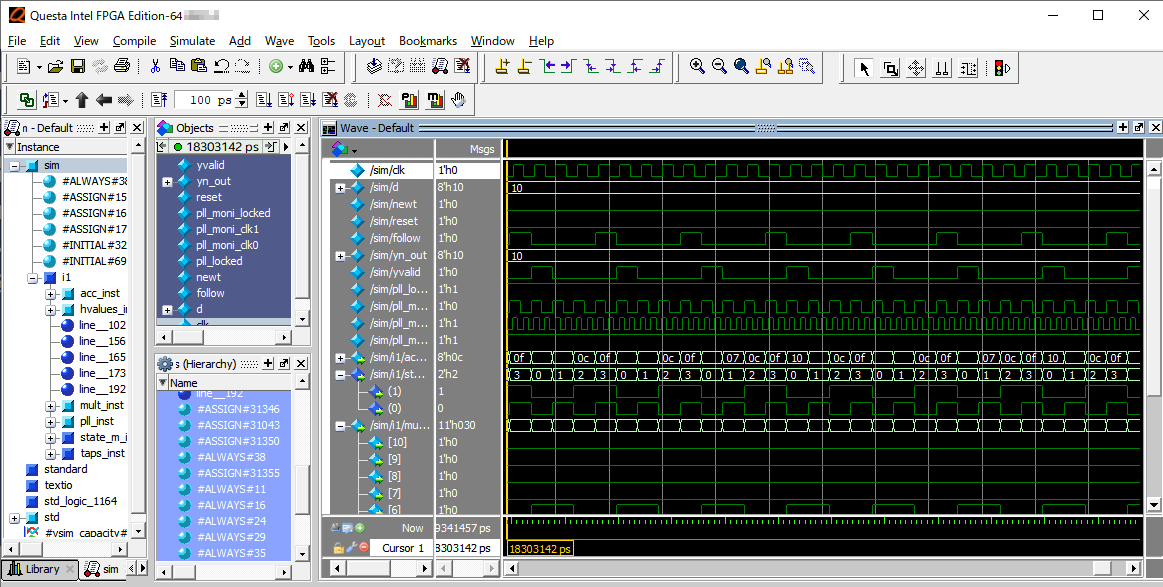The image size is (1163, 587).
Task: Click the traffic light run icon
Action: tap(1001, 69)
